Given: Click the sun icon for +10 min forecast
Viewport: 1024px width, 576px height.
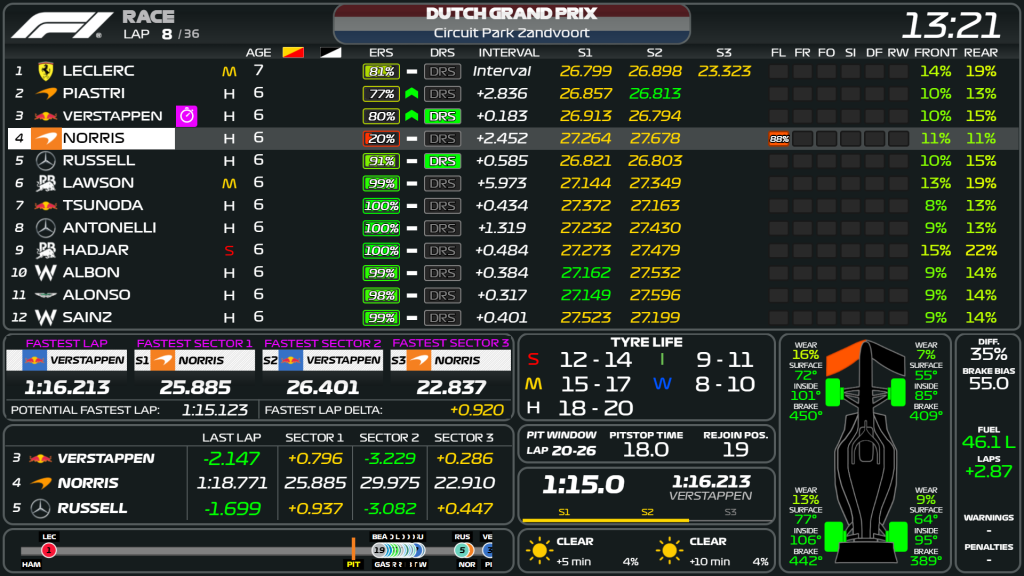Looking at the screenshot, I should (669, 551).
